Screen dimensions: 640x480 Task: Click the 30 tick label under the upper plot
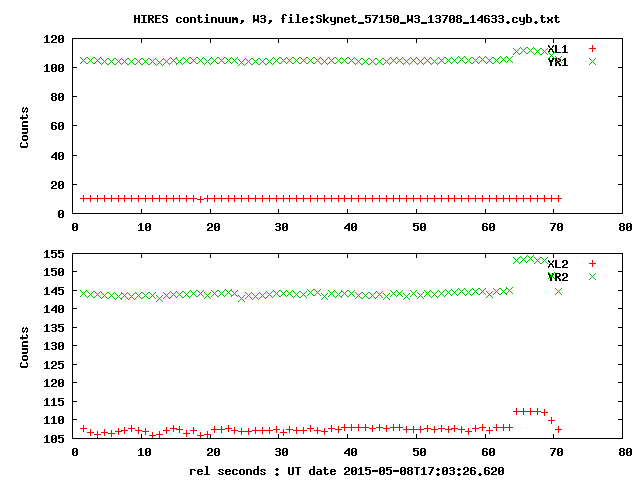[281, 227]
